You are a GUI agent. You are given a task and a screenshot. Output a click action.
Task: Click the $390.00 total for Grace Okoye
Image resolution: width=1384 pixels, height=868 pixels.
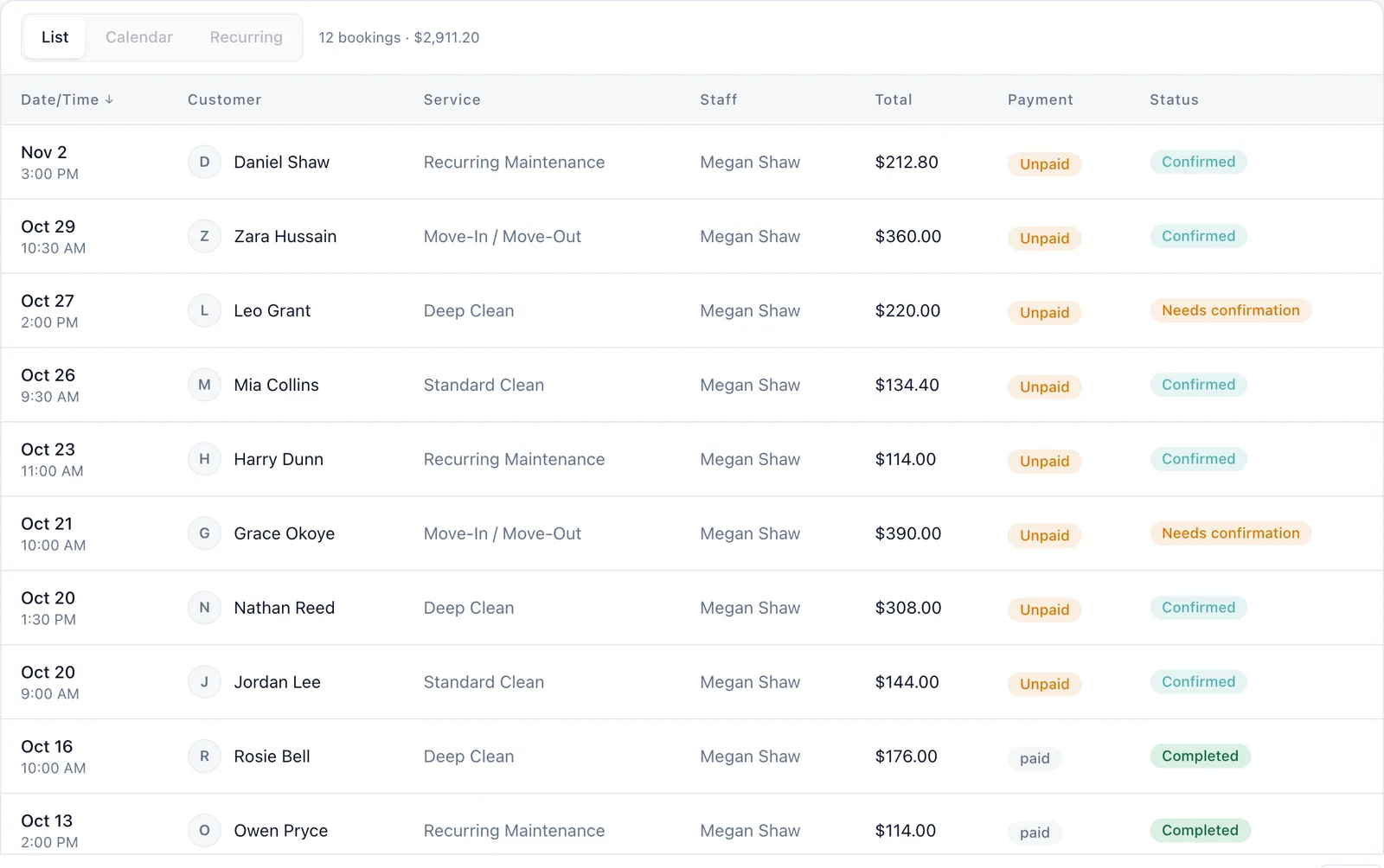click(907, 534)
